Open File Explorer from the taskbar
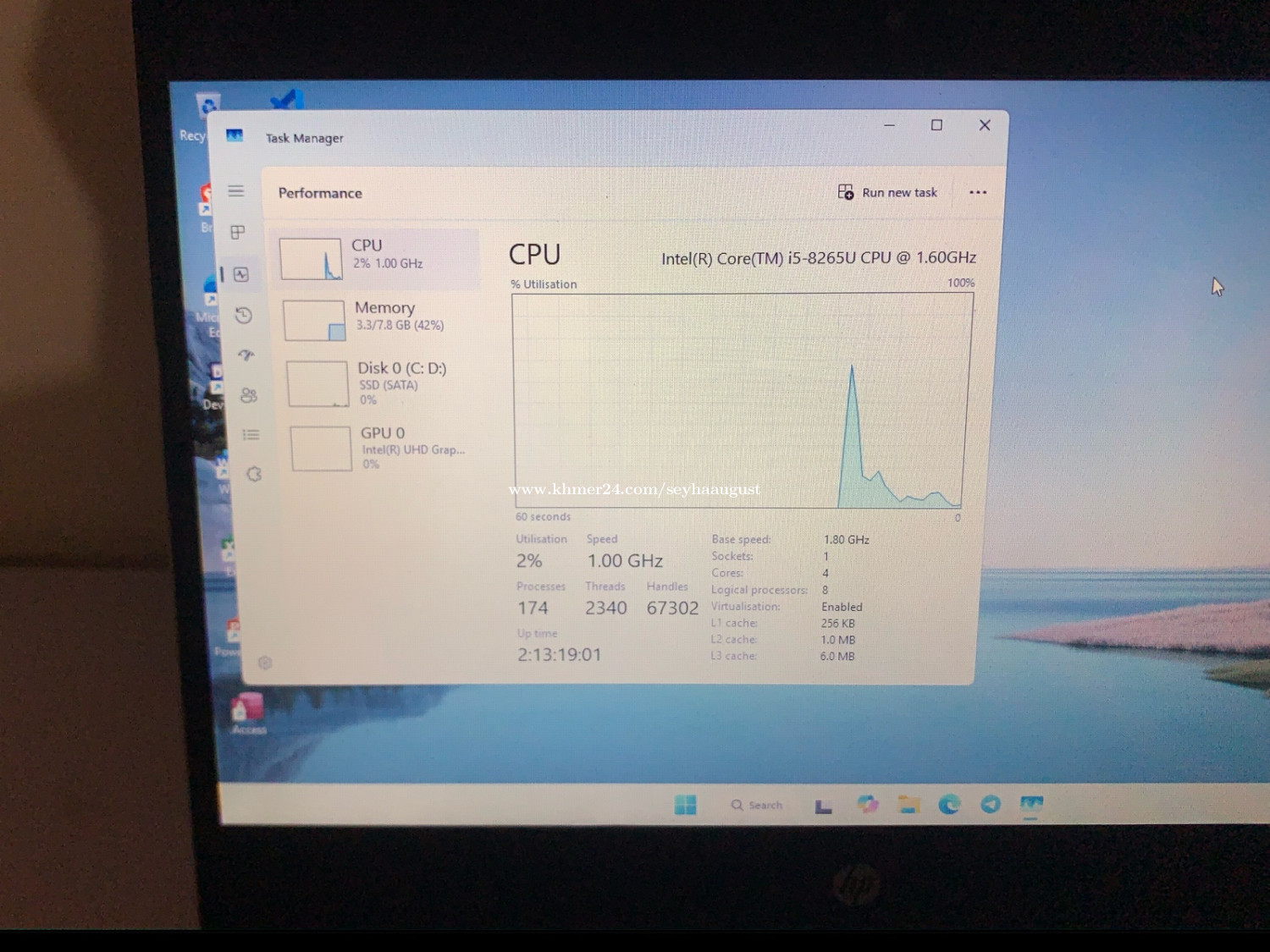This screenshot has width=1270, height=952. 908,804
